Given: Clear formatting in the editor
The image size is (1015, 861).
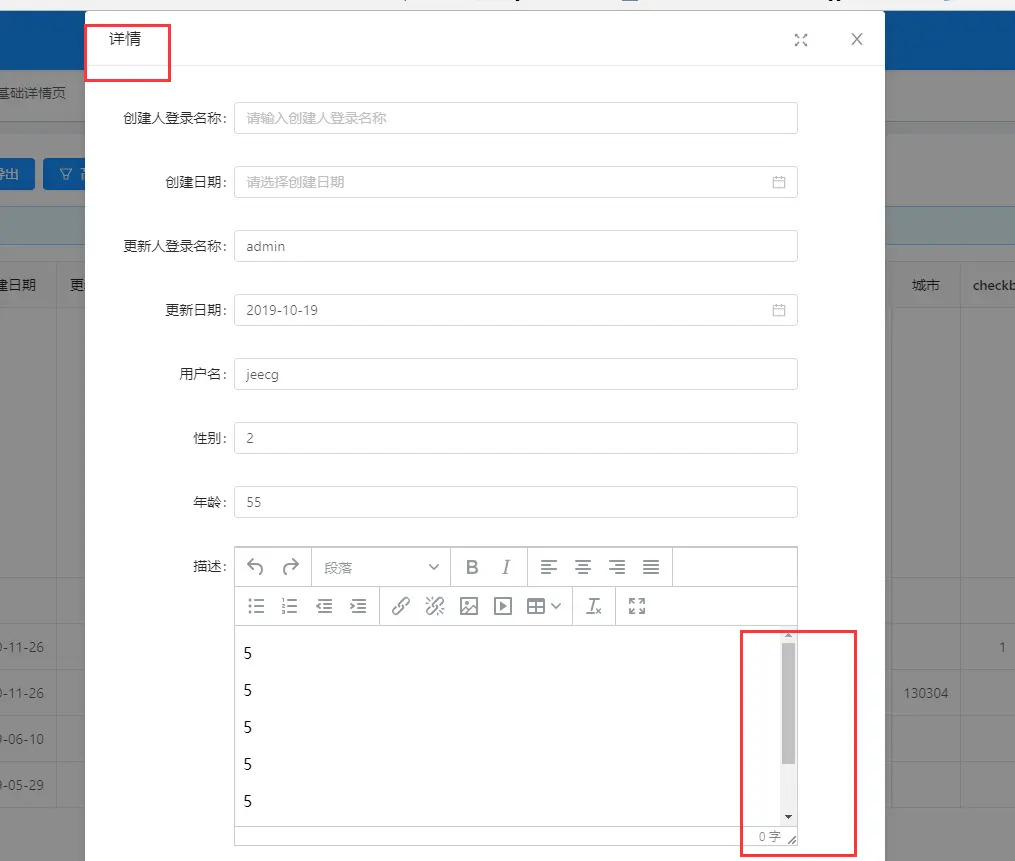Looking at the screenshot, I should 594,606.
